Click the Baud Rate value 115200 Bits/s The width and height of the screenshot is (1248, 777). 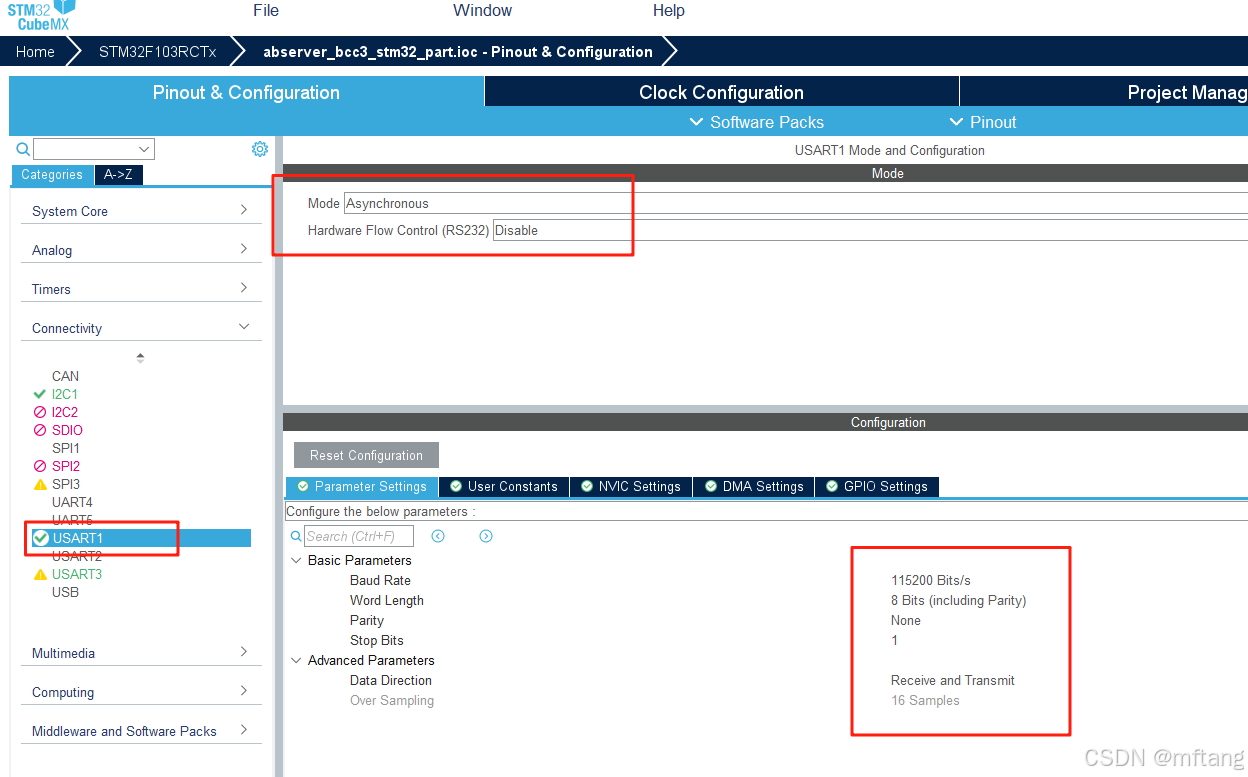tap(930, 580)
